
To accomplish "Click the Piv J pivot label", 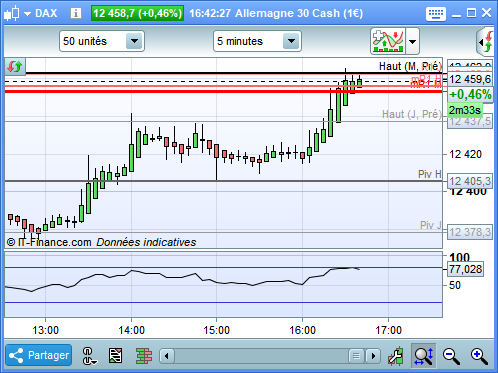I will click(x=431, y=225).
